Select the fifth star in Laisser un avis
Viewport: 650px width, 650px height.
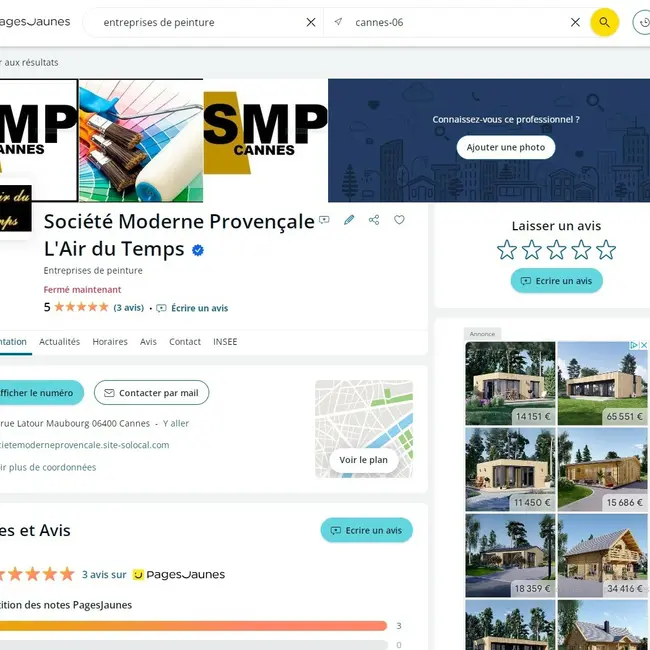click(x=606, y=250)
